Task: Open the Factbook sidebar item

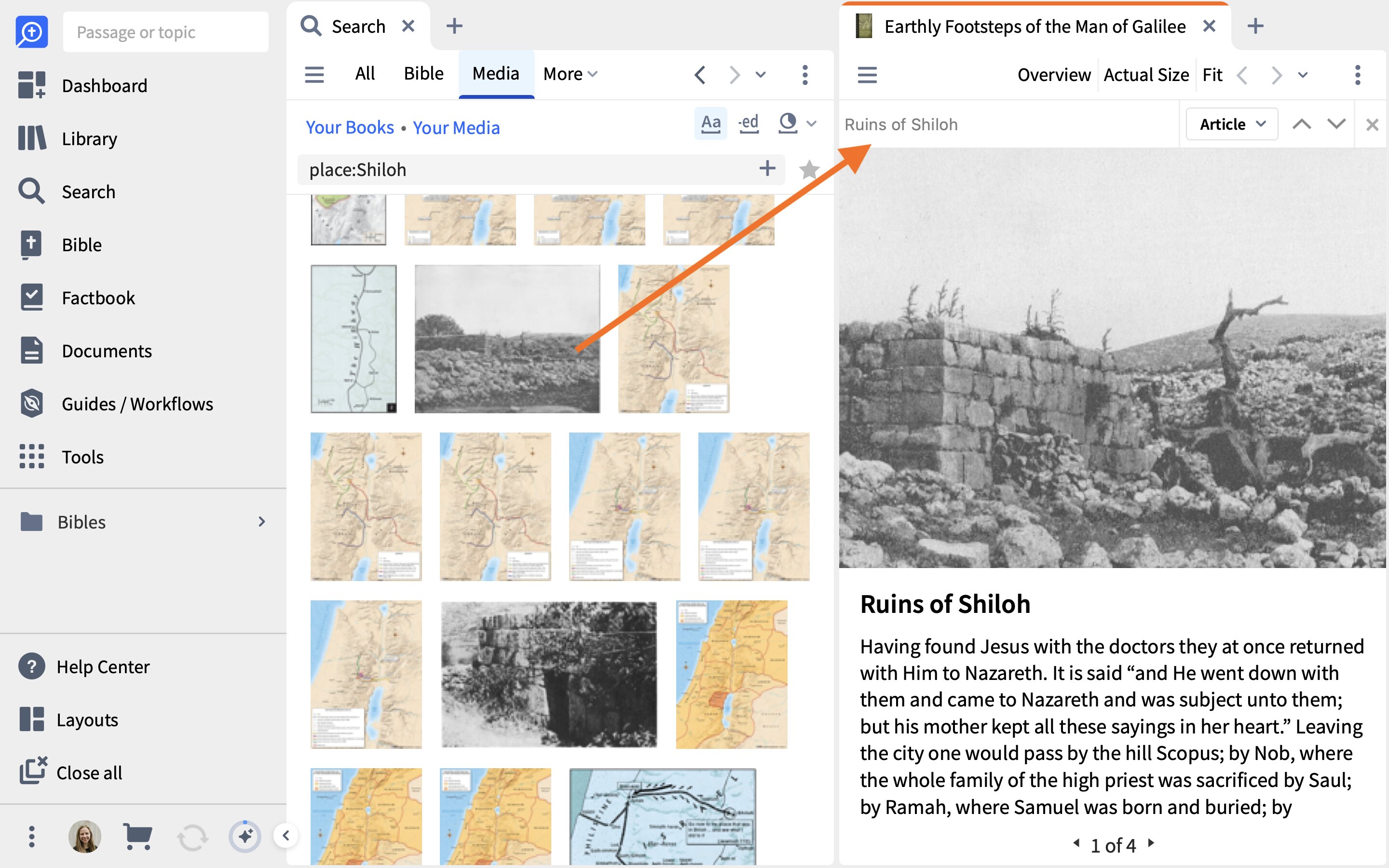Action: pos(77,298)
